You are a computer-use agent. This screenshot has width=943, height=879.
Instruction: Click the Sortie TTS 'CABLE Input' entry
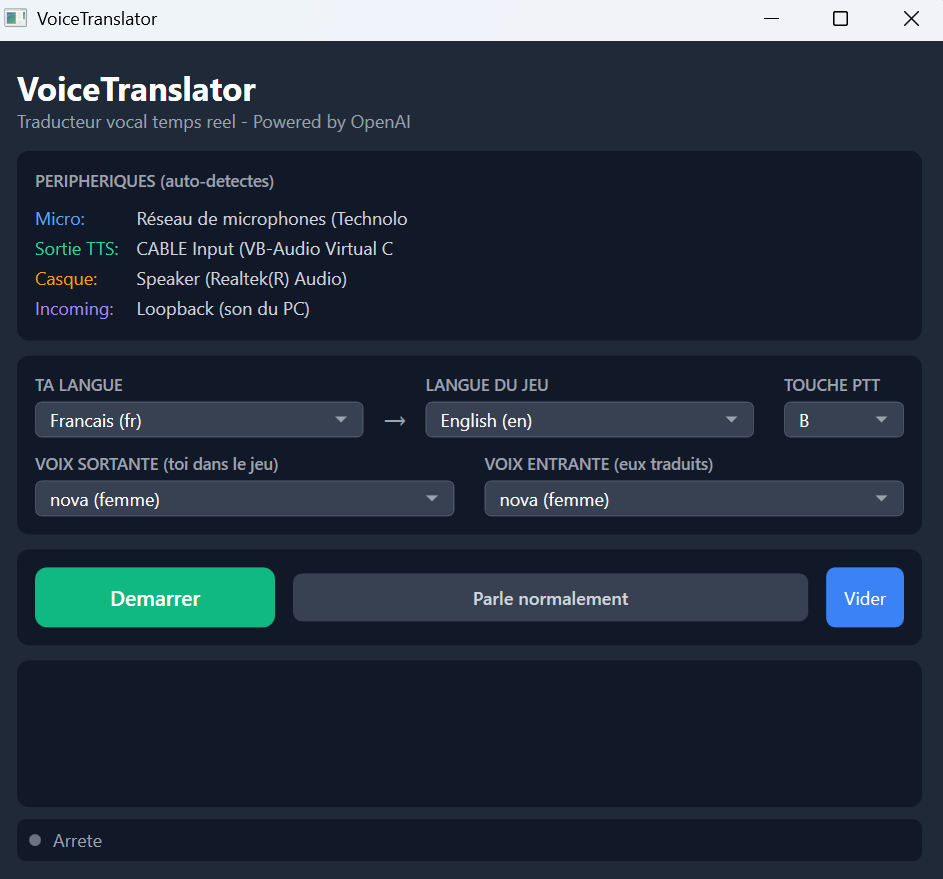point(264,248)
